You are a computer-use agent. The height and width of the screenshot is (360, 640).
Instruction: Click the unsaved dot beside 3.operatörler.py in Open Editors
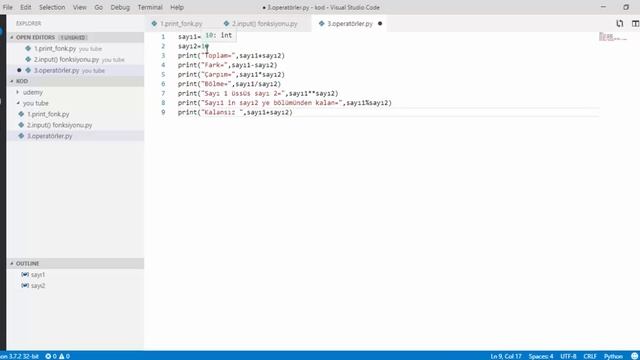[19, 71]
